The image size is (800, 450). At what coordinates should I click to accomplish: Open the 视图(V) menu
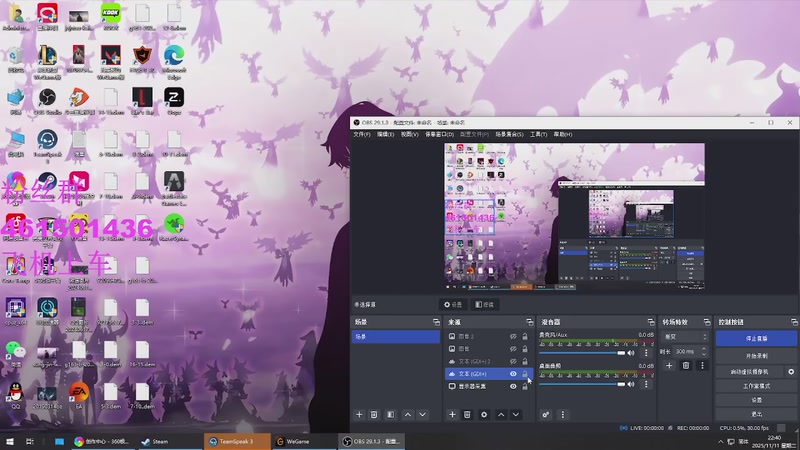[x=409, y=135]
